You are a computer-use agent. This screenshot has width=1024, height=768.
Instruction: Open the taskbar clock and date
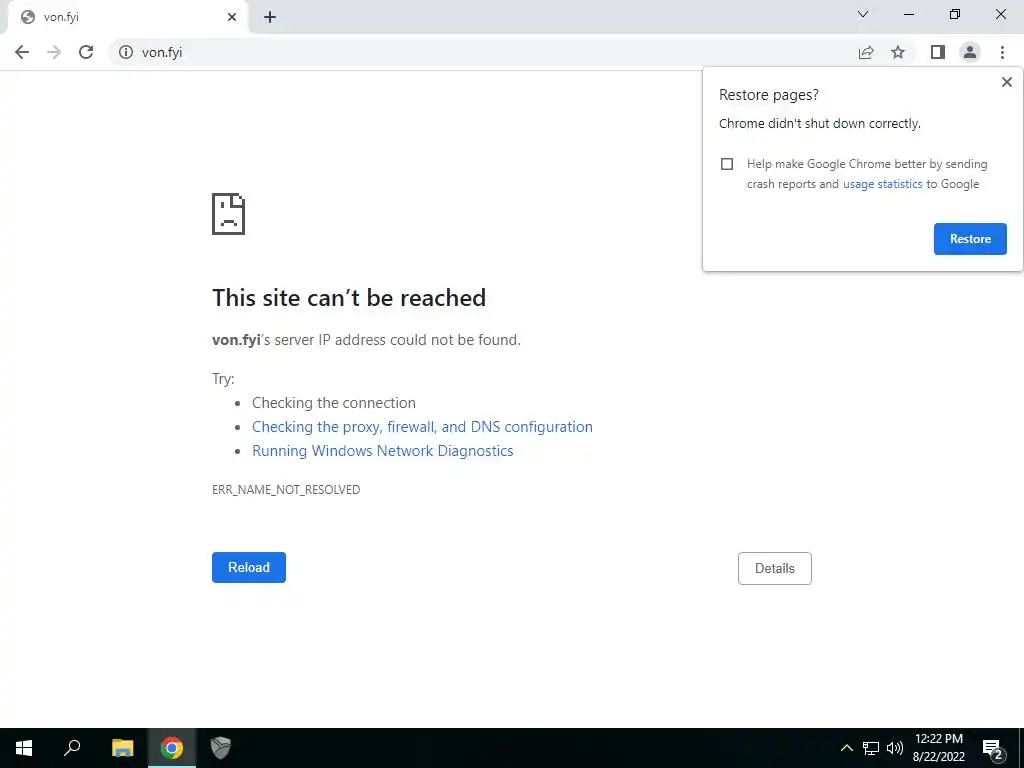click(x=938, y=748)
